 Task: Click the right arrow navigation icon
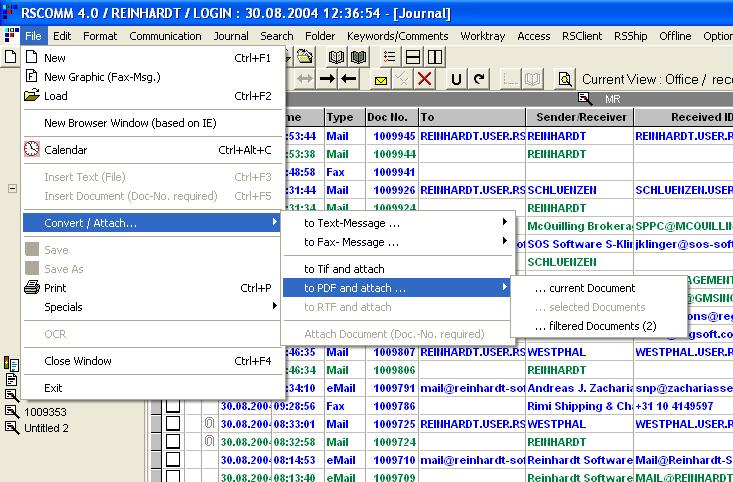pyautogui.click(x=326, y=79)
